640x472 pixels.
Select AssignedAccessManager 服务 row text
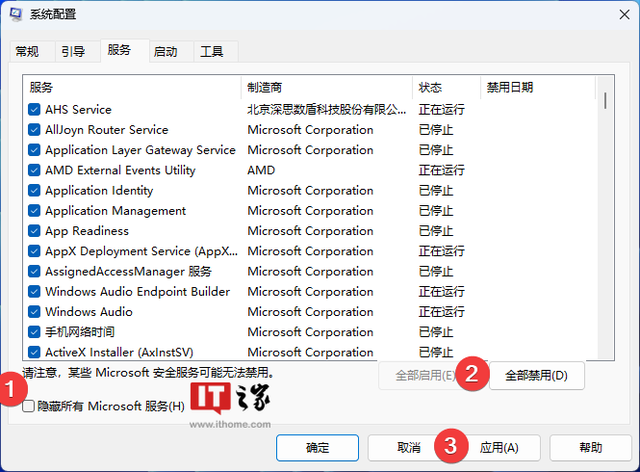(x=129, y=271)
